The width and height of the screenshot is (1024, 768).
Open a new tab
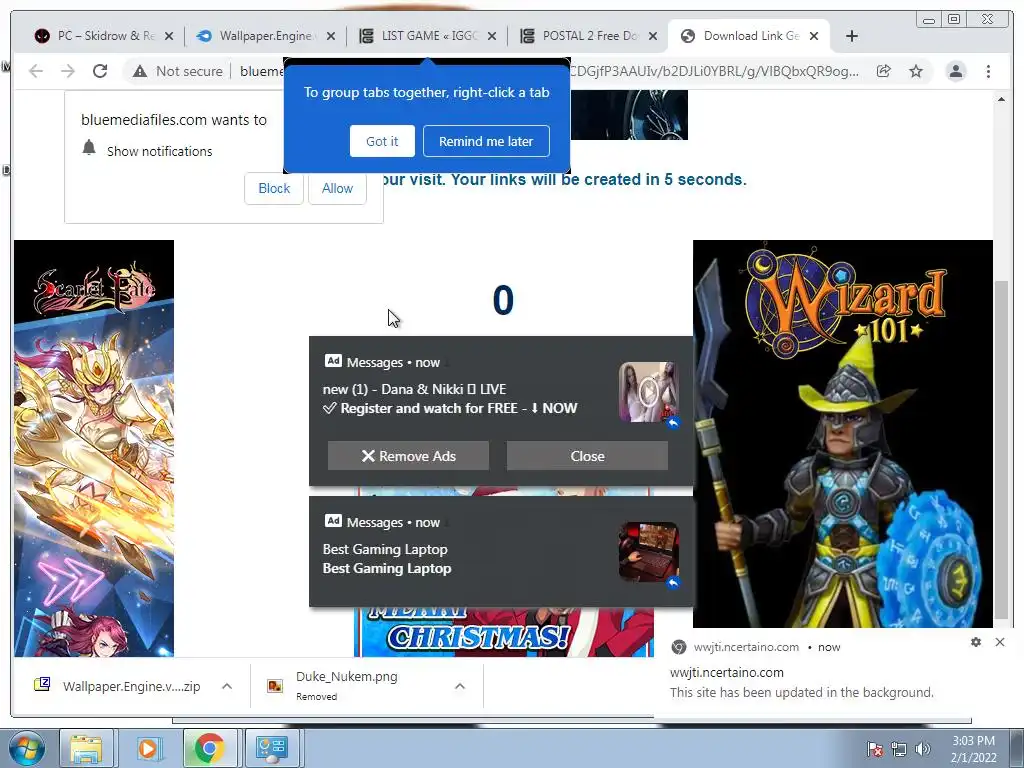(852, 36)
